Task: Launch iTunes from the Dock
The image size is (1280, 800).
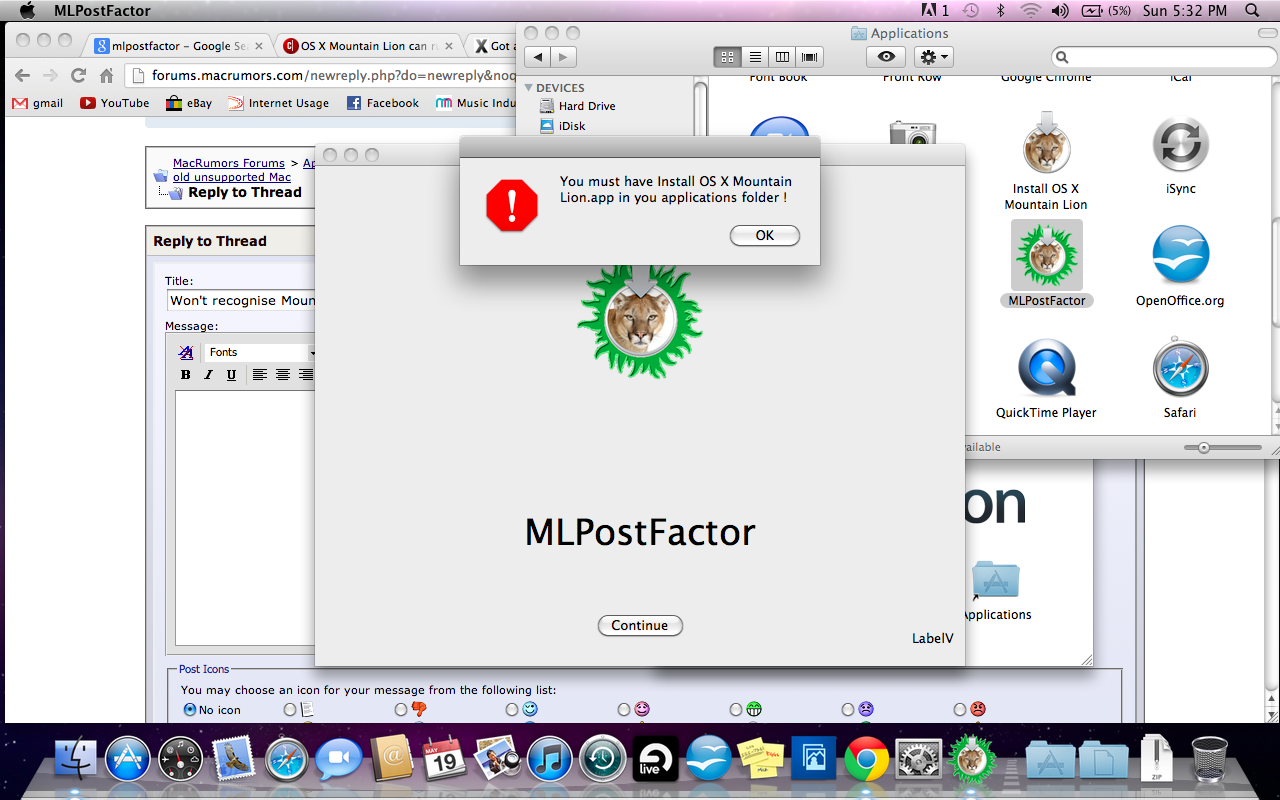Action: tap(549, 759)
